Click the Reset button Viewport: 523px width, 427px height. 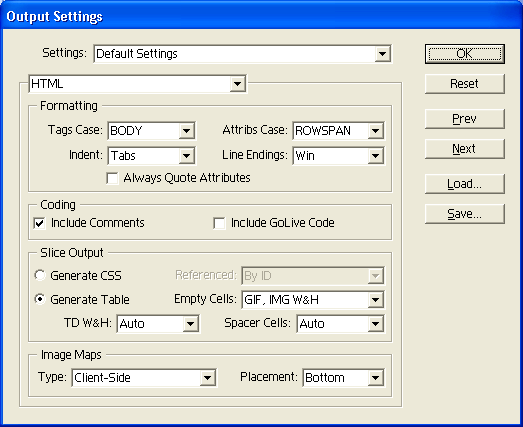click(465, 84)
